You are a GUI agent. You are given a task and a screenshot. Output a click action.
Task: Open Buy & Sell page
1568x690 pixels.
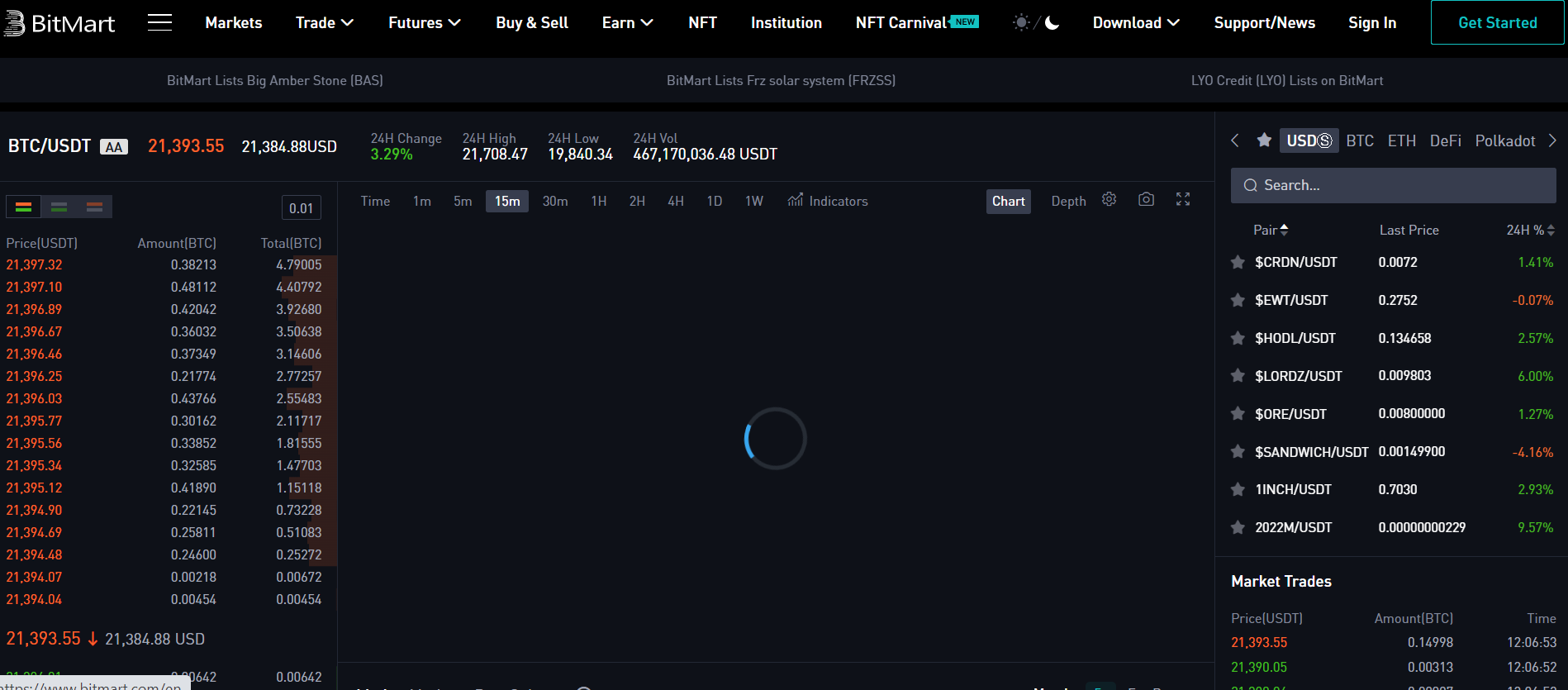[x=532, y=23]
